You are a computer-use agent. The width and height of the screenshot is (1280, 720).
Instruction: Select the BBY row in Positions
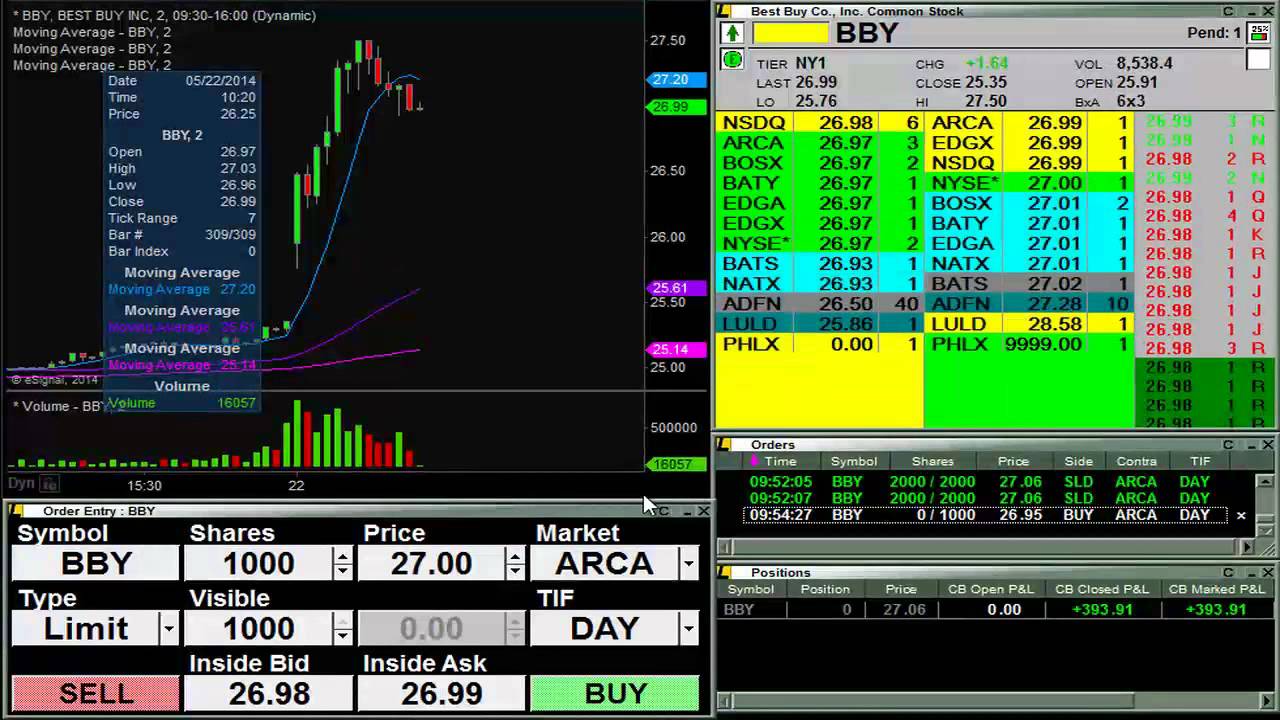(x=996, y=609)
